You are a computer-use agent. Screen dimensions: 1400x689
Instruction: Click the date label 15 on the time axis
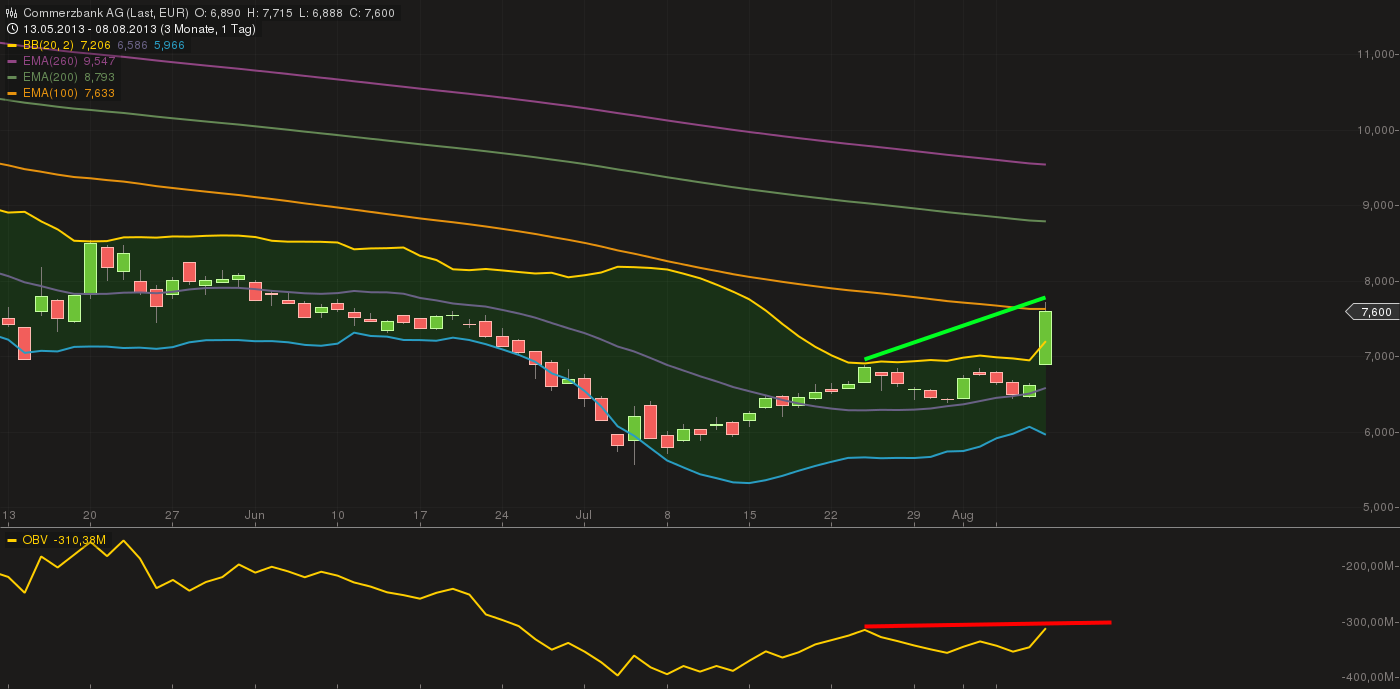coord(749,515)
